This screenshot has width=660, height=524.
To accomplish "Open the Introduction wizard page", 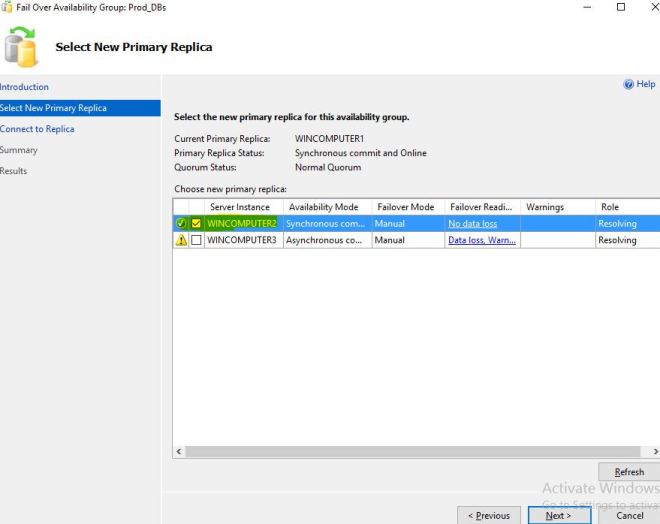I will pos(24,87).
